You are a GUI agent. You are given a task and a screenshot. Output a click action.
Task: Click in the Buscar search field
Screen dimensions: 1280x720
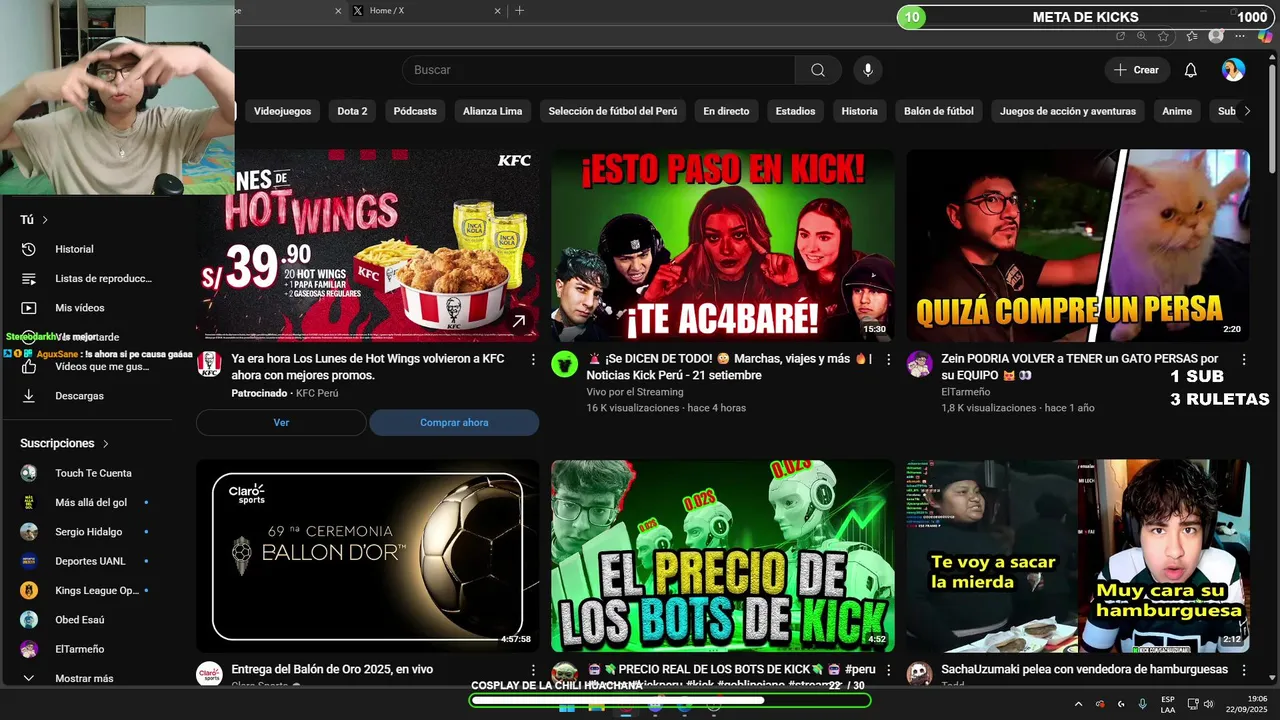click(x=599, y=70)
